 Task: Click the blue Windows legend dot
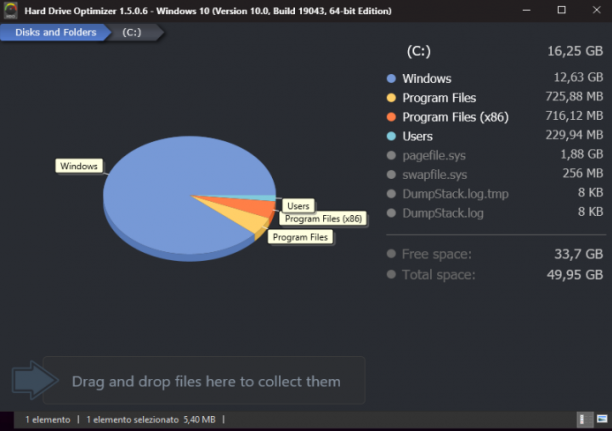point(391,78)
